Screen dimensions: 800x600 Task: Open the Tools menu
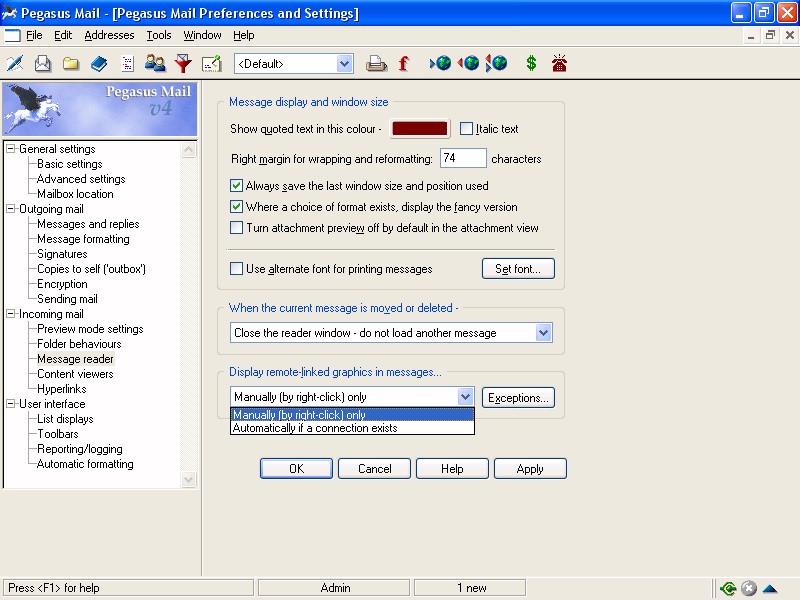point(159,35)
